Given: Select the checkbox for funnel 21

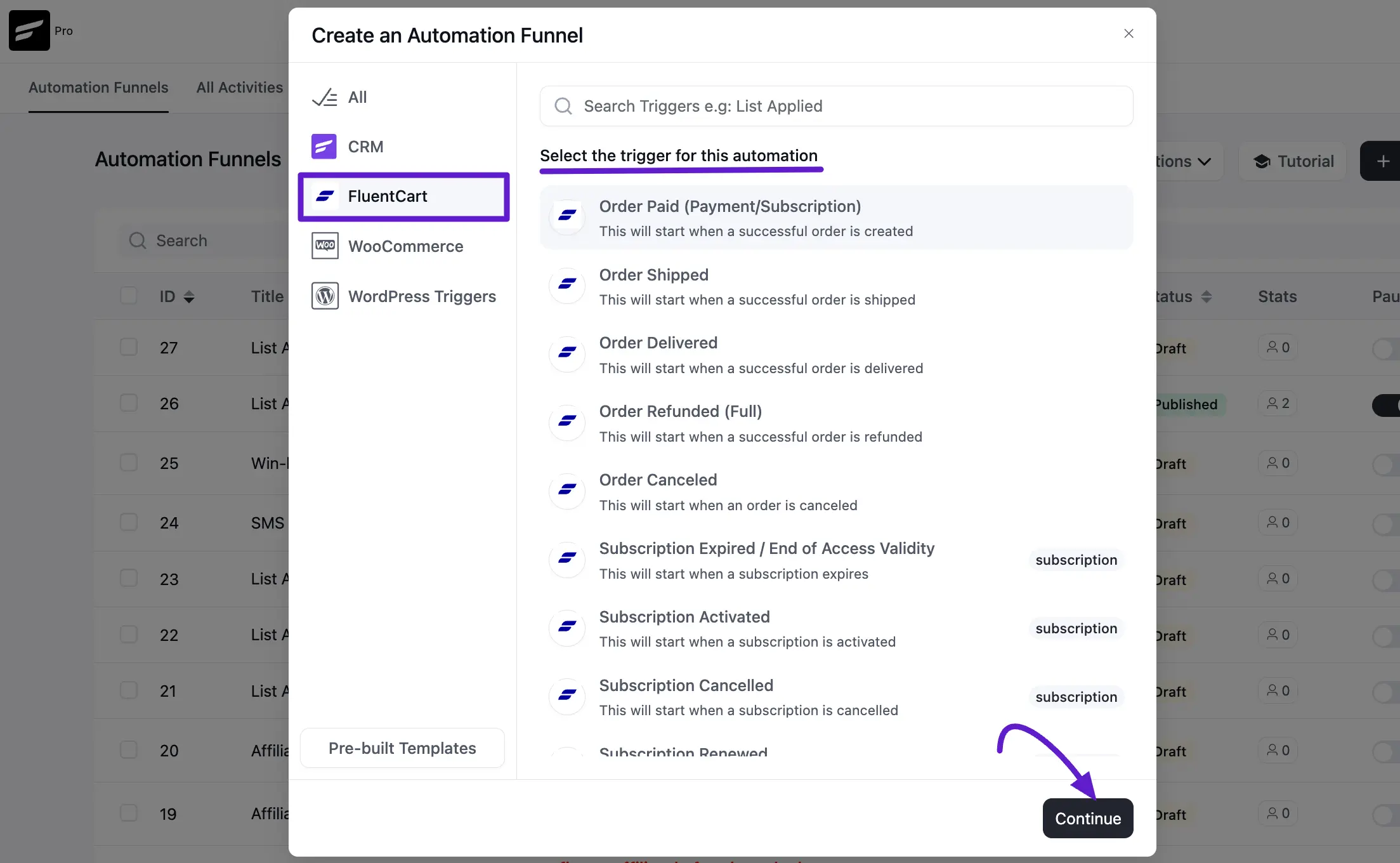Looking at the screenshot, I should pyautogui.click(x=129, y=690).
